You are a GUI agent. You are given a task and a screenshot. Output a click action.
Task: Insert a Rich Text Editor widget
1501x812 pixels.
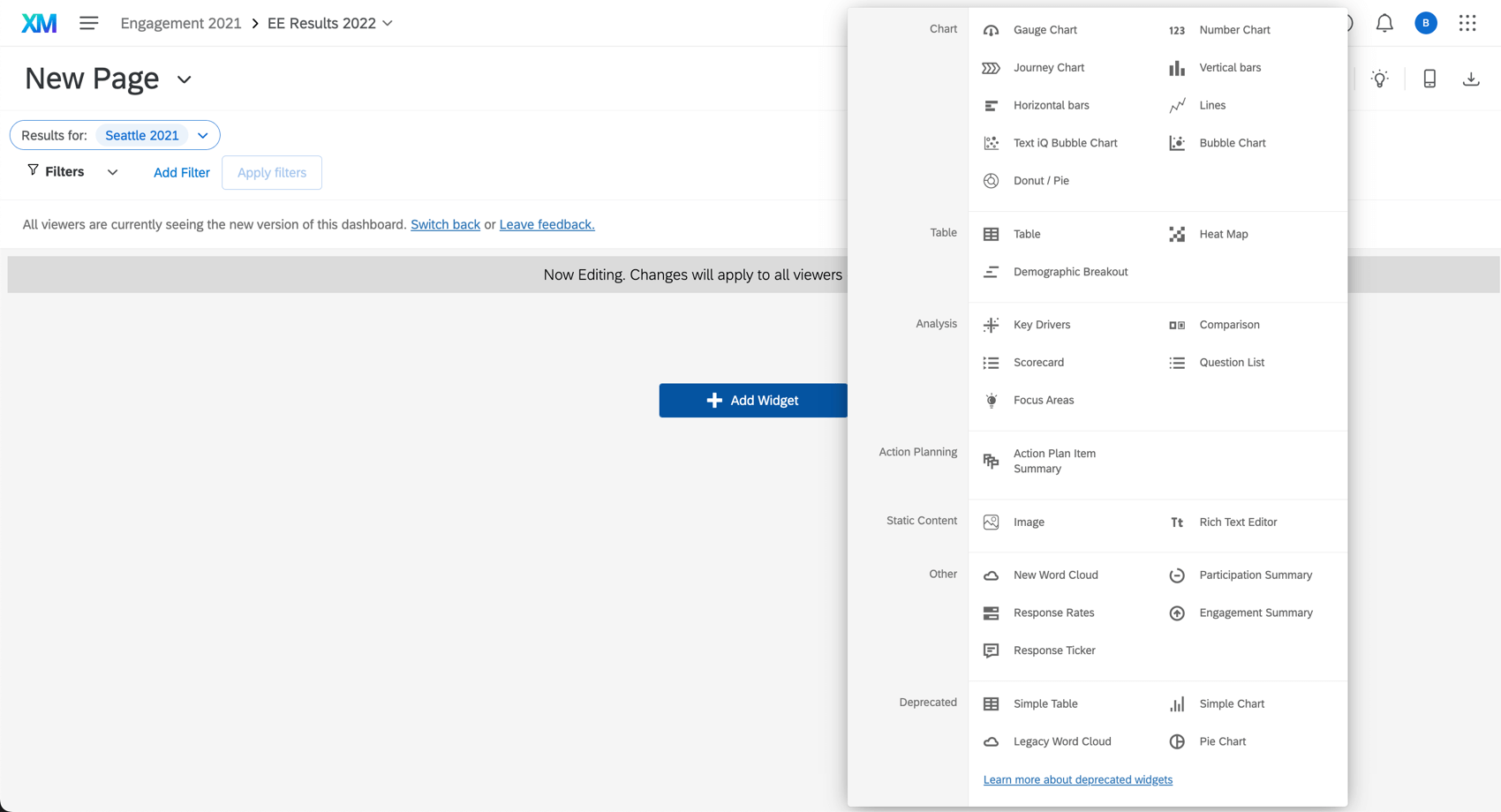(x=1237, y=522)
